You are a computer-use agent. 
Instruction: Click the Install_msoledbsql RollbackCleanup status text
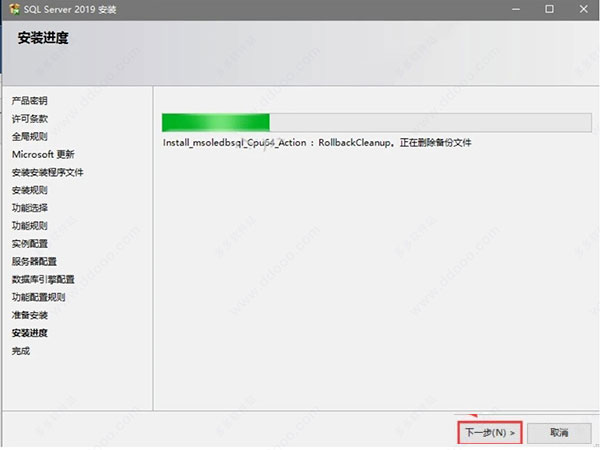317,143
